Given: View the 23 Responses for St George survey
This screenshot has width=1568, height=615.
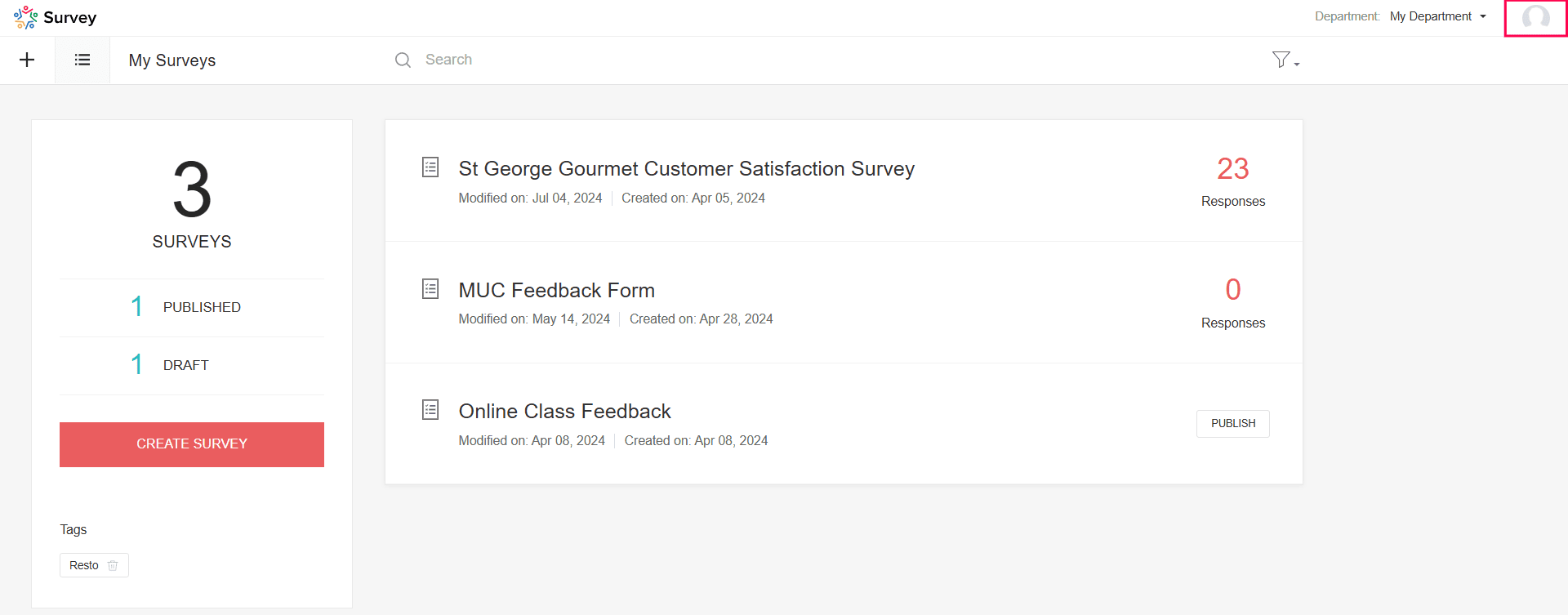Looking at the screenshot, I should click(x=1232, y=181).
